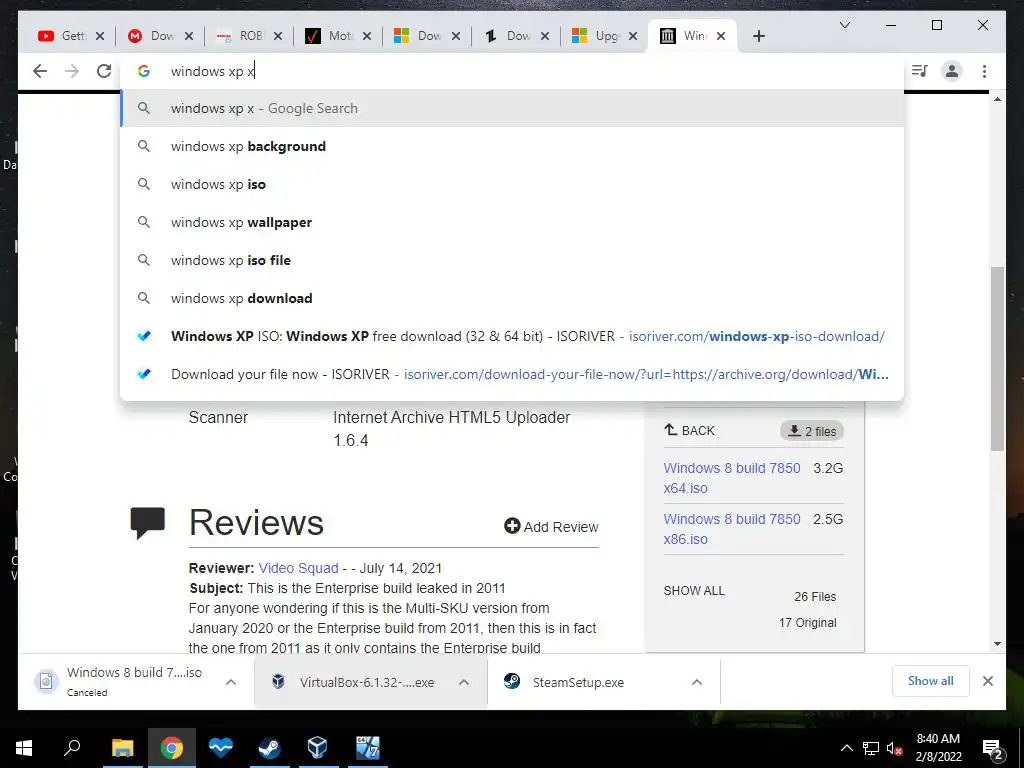Viewport: 1024px width, 768px height.
Task: Switch to the Microsoft 'Upg' tab
Action: (596, 36)
